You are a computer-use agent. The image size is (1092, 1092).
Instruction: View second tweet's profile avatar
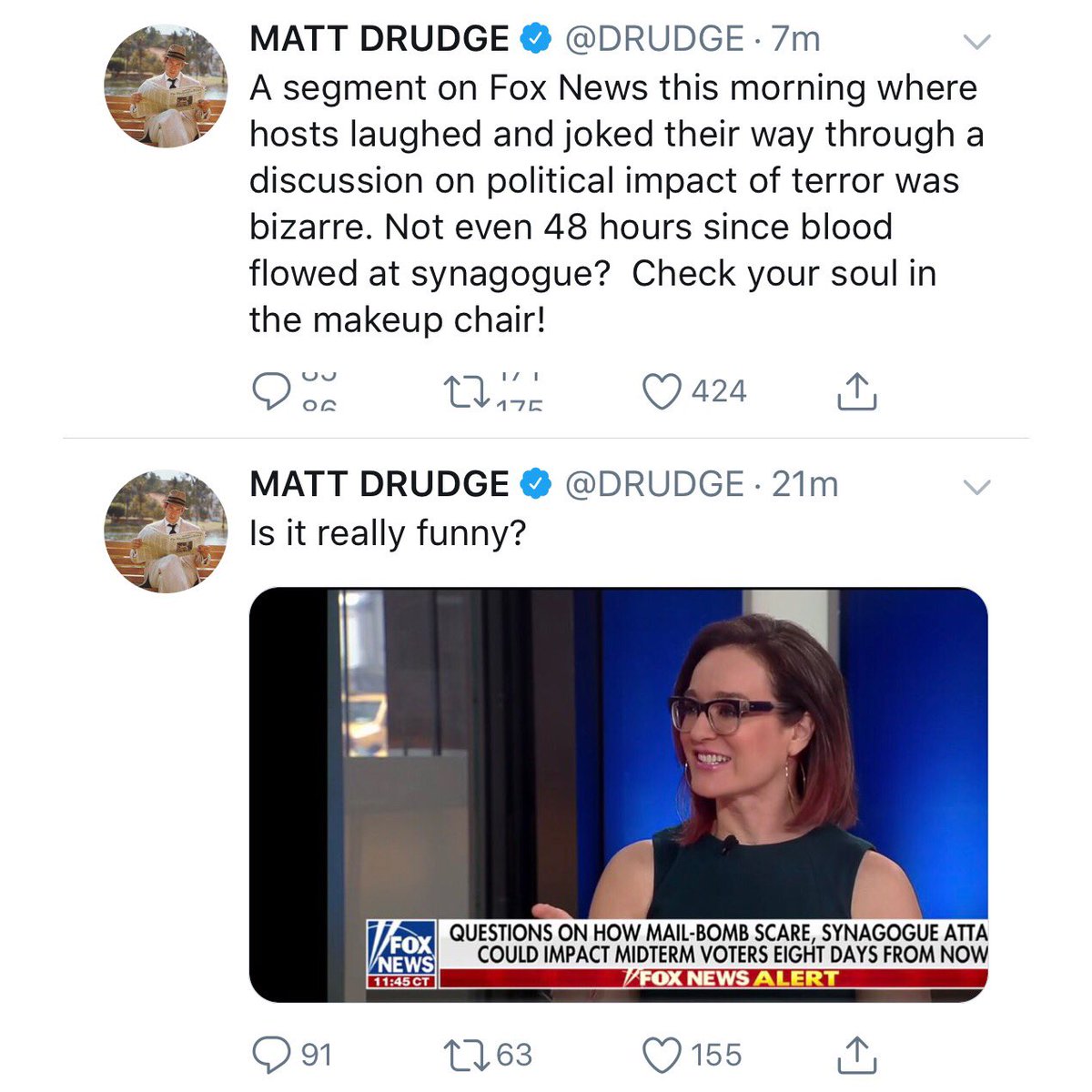tap(167, 532)
